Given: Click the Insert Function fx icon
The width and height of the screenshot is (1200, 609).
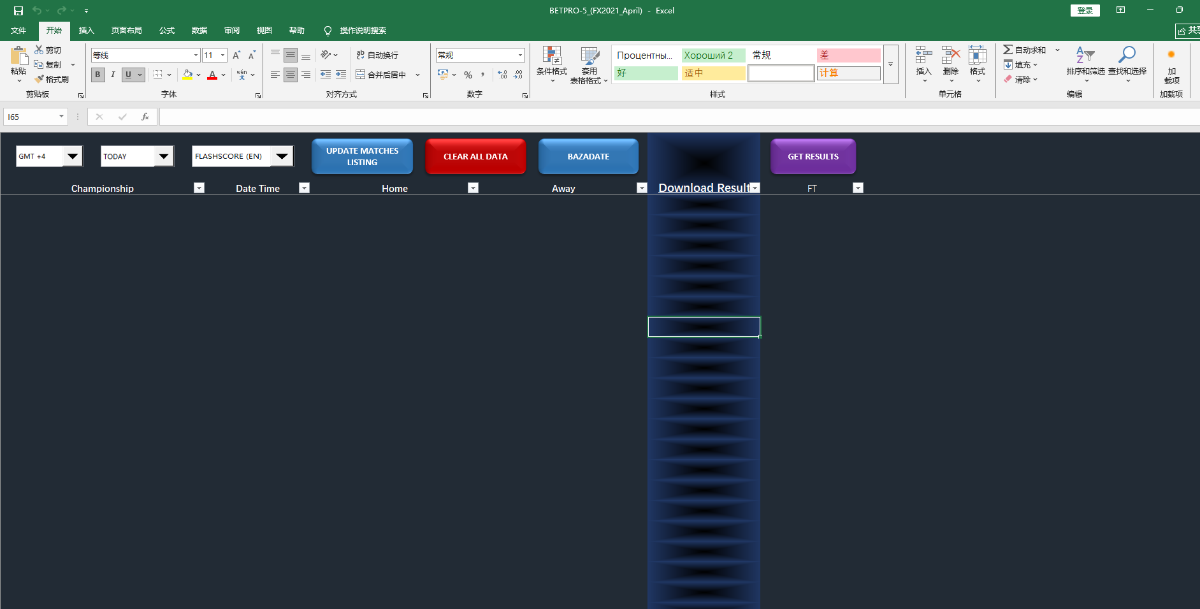Looking at the screenshot, I should [x=145, y=117].
